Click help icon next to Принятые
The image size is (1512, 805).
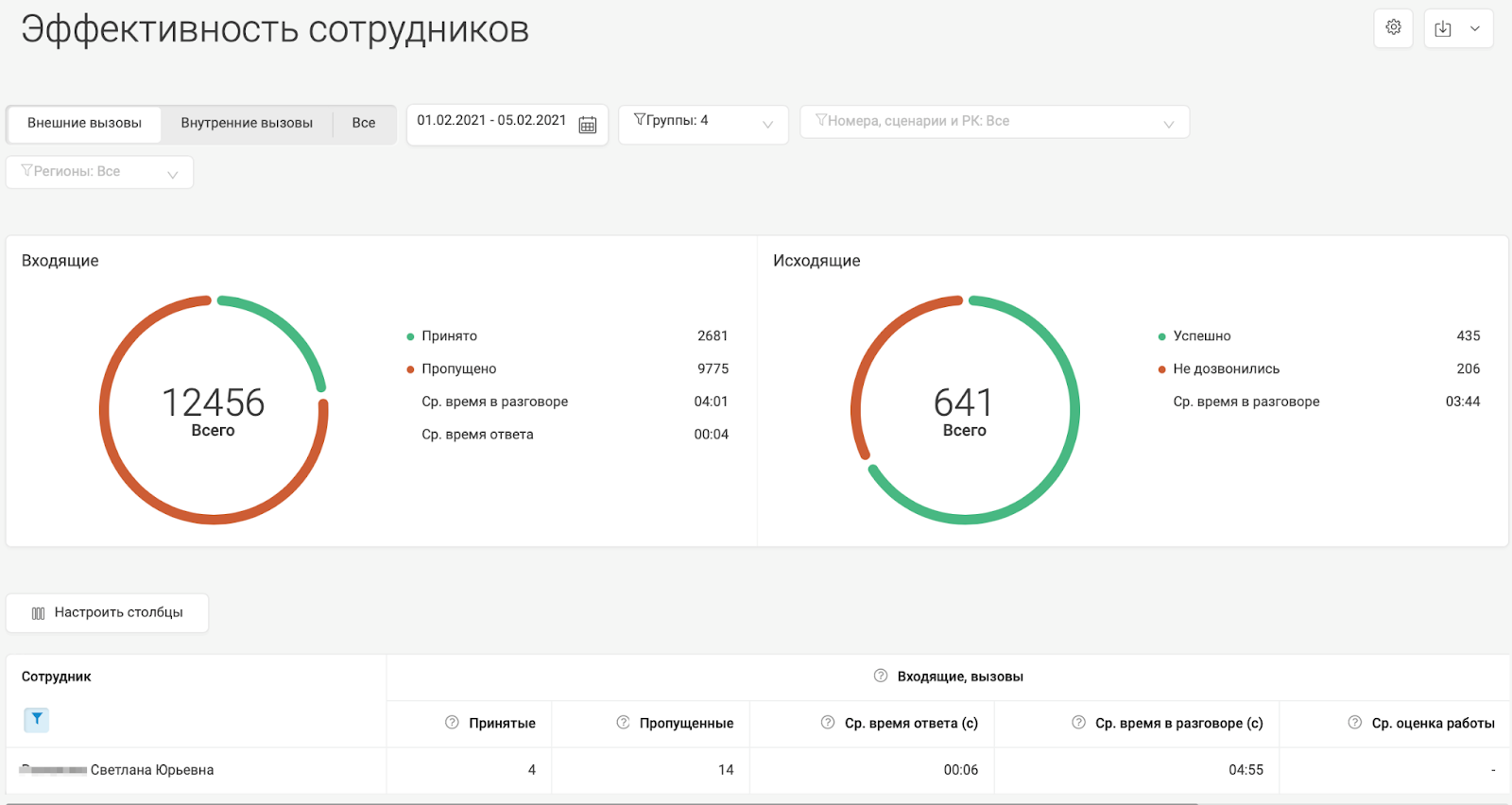coord(453,723)
